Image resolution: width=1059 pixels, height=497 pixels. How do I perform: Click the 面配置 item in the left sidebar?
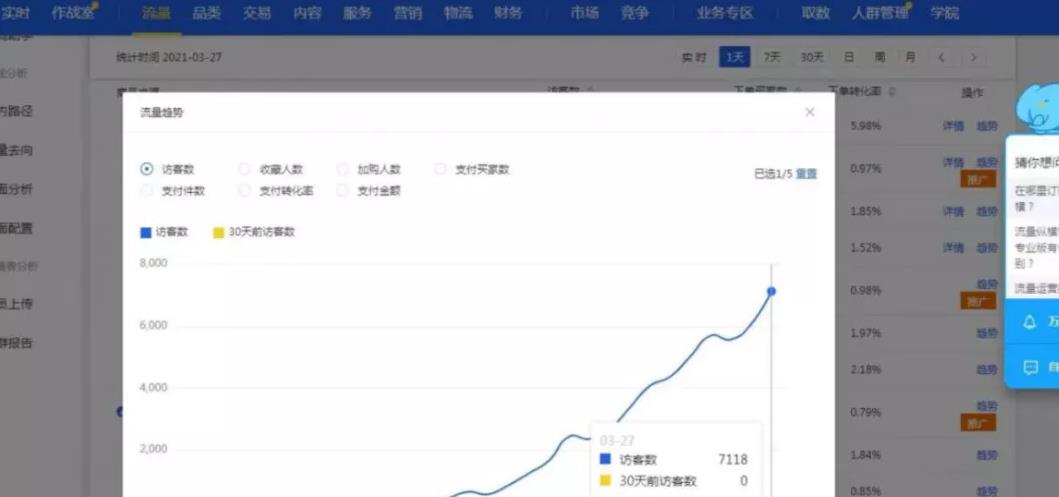point(16,228)
